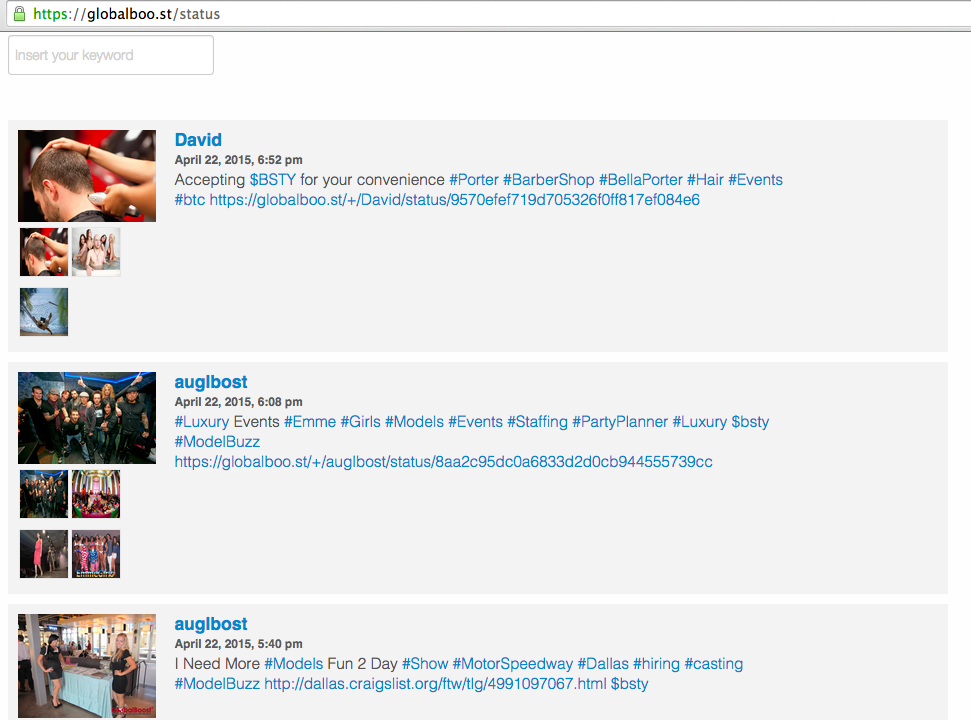Image resolution: width=971 pixels, height=720 pixels.
Task: Click the #Porter hashtag
Action: [x=474, y=180]
